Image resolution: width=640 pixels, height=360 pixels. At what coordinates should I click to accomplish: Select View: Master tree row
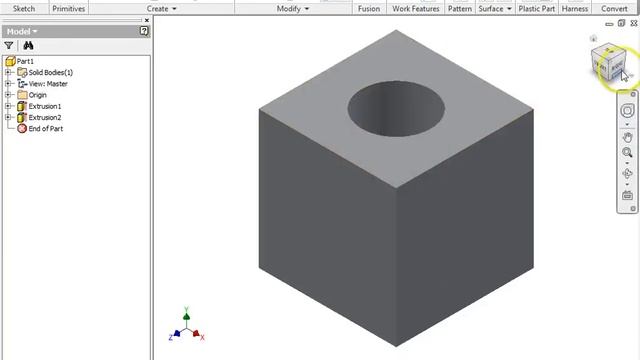pyautogui.click(x=48, y=84)
